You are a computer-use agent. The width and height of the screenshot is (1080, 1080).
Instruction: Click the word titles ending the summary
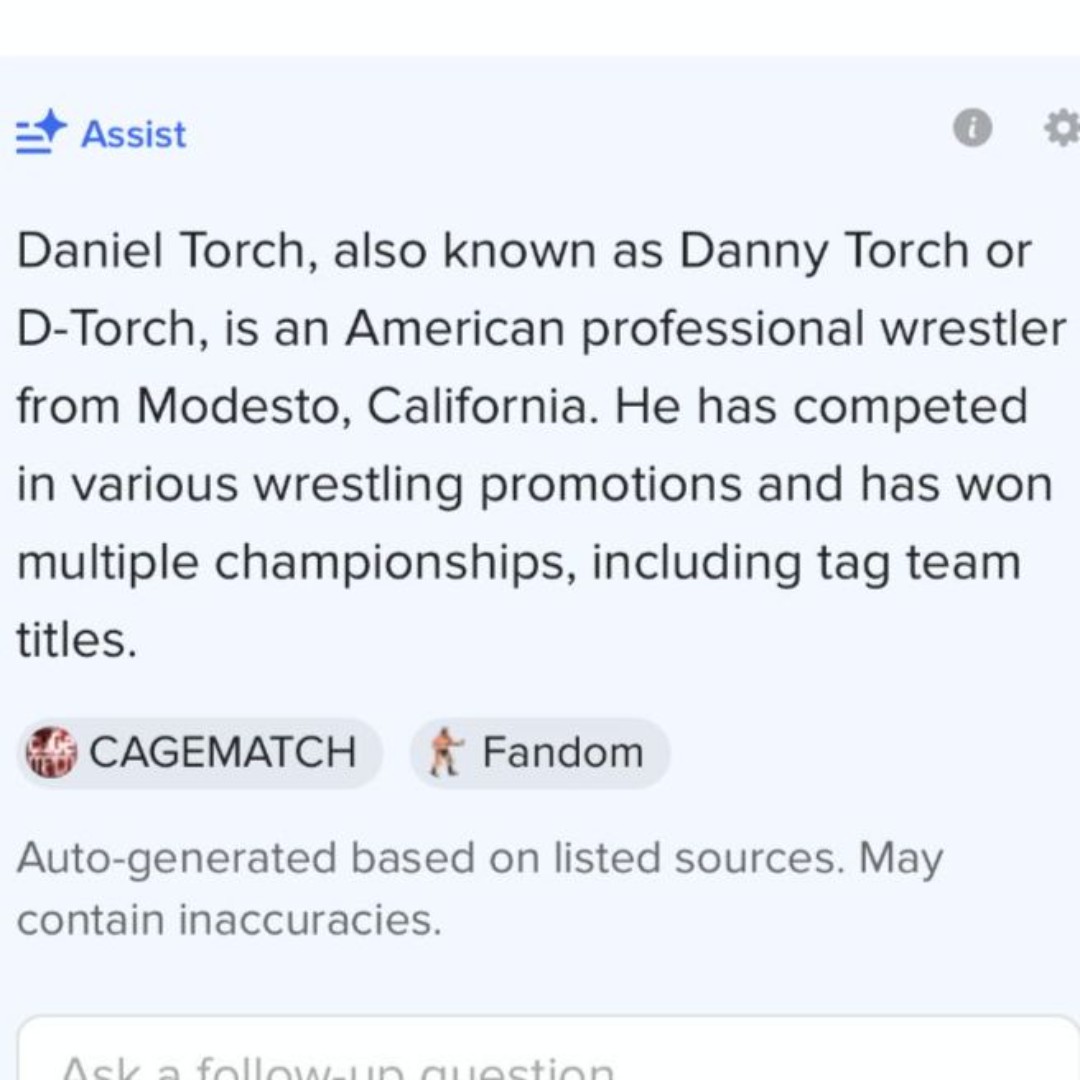[x=76, y=640]
